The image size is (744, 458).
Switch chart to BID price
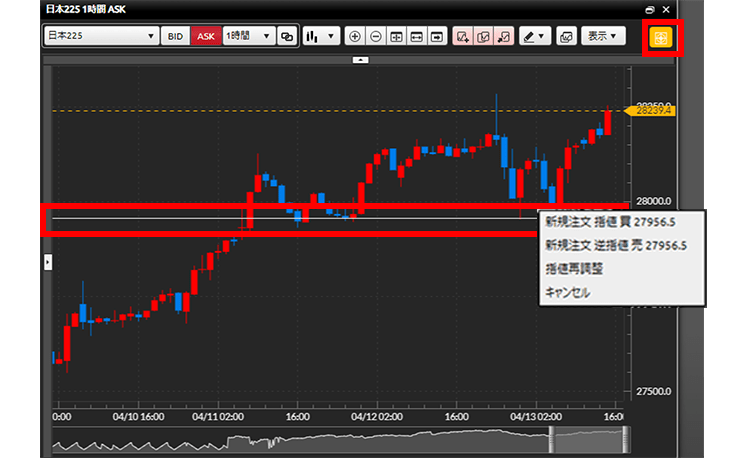click(x=175, y=36)
